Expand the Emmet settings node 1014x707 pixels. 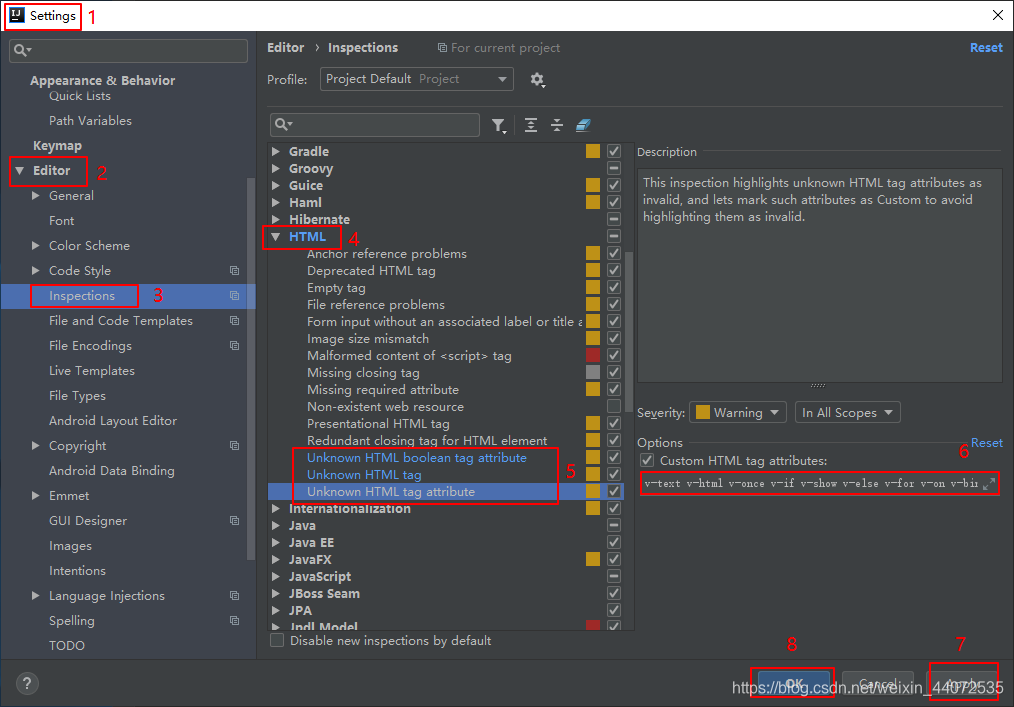click(x=36, y=495)
